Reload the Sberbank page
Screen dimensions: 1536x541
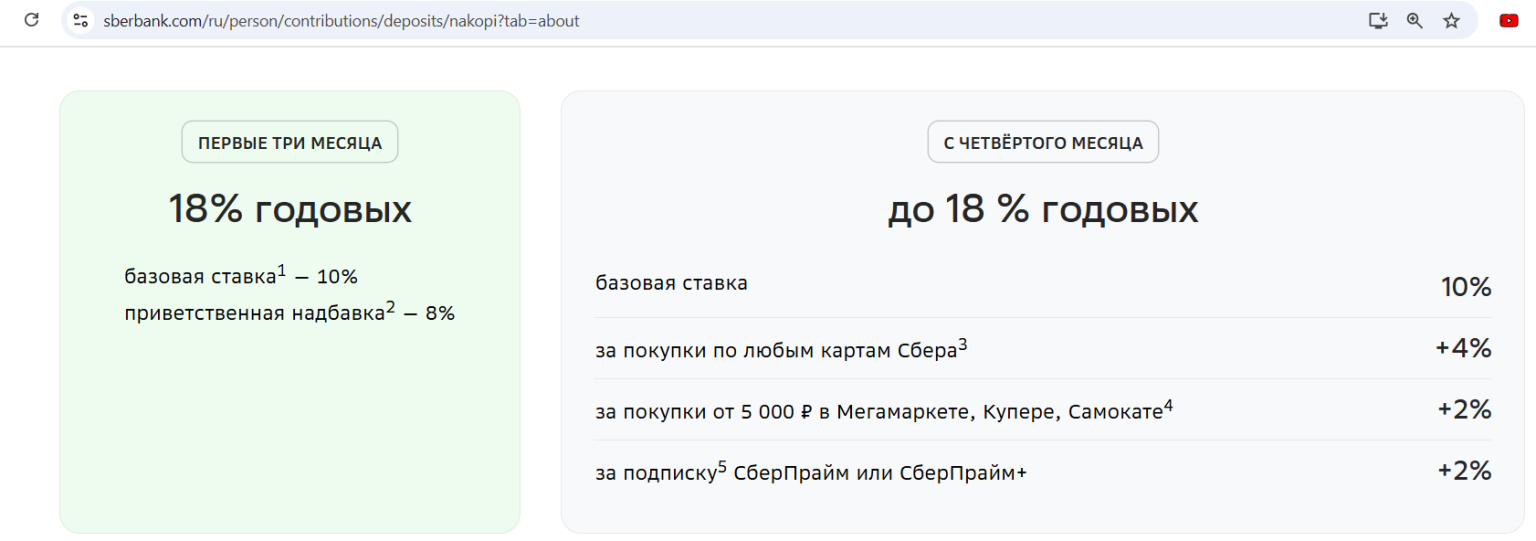[x=31, y=20]
